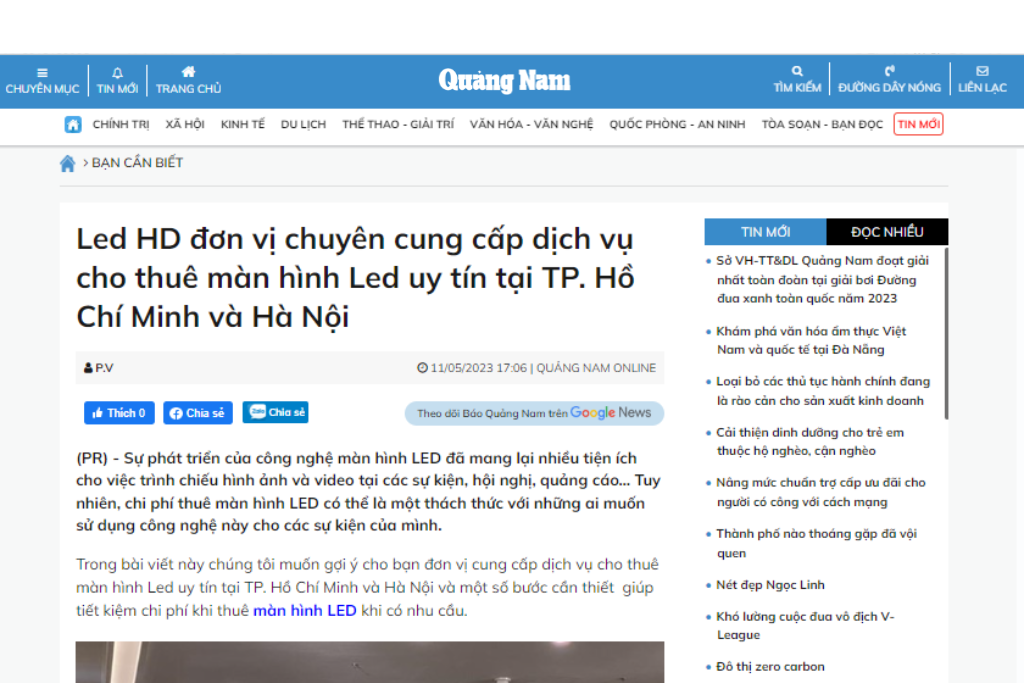Switch to the Đọc nhiều tab
1024x683 pixels.
[x=887, y=232]
